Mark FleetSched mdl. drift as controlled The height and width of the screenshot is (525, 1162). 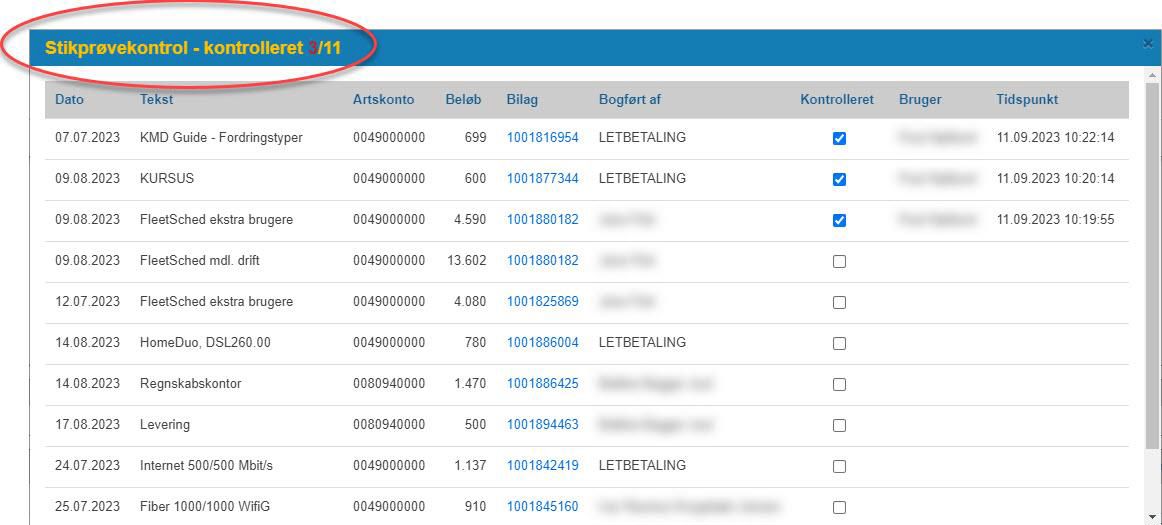839,261
